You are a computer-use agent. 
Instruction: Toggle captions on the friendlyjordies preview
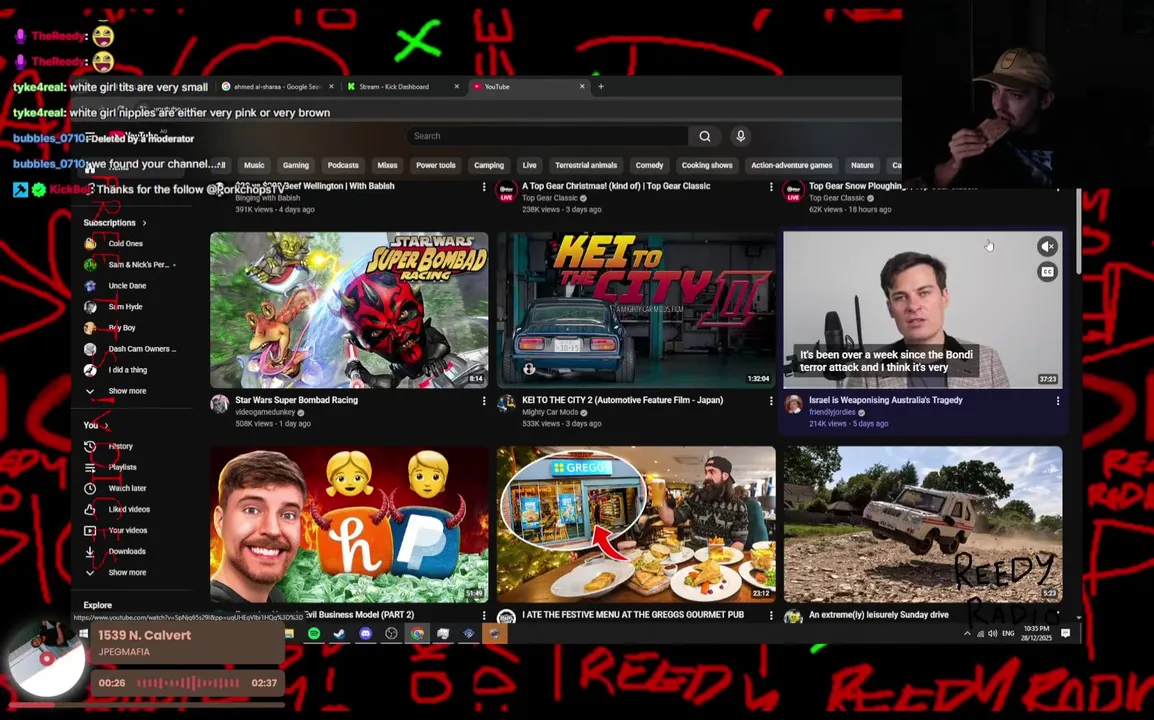point(1047,272)
